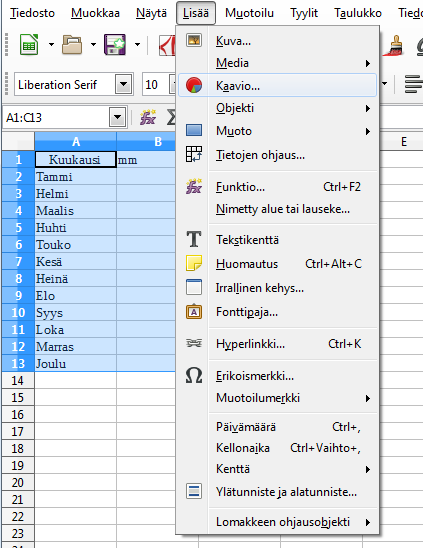Choose Hyperlinkki menu entry

tap(277, 344)
